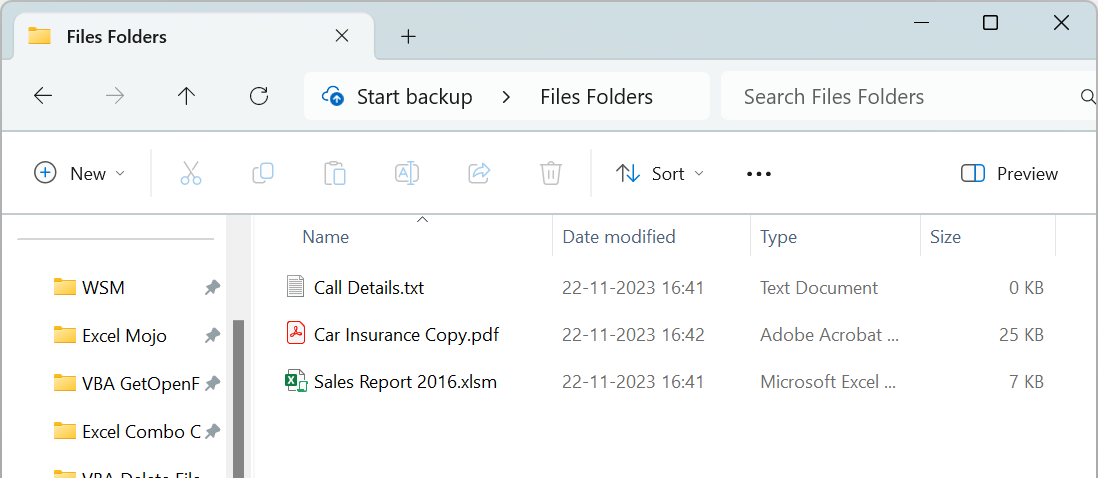
Task: Click the PDF icon of Car Insurance Copy
Action: tap(296, 334)
